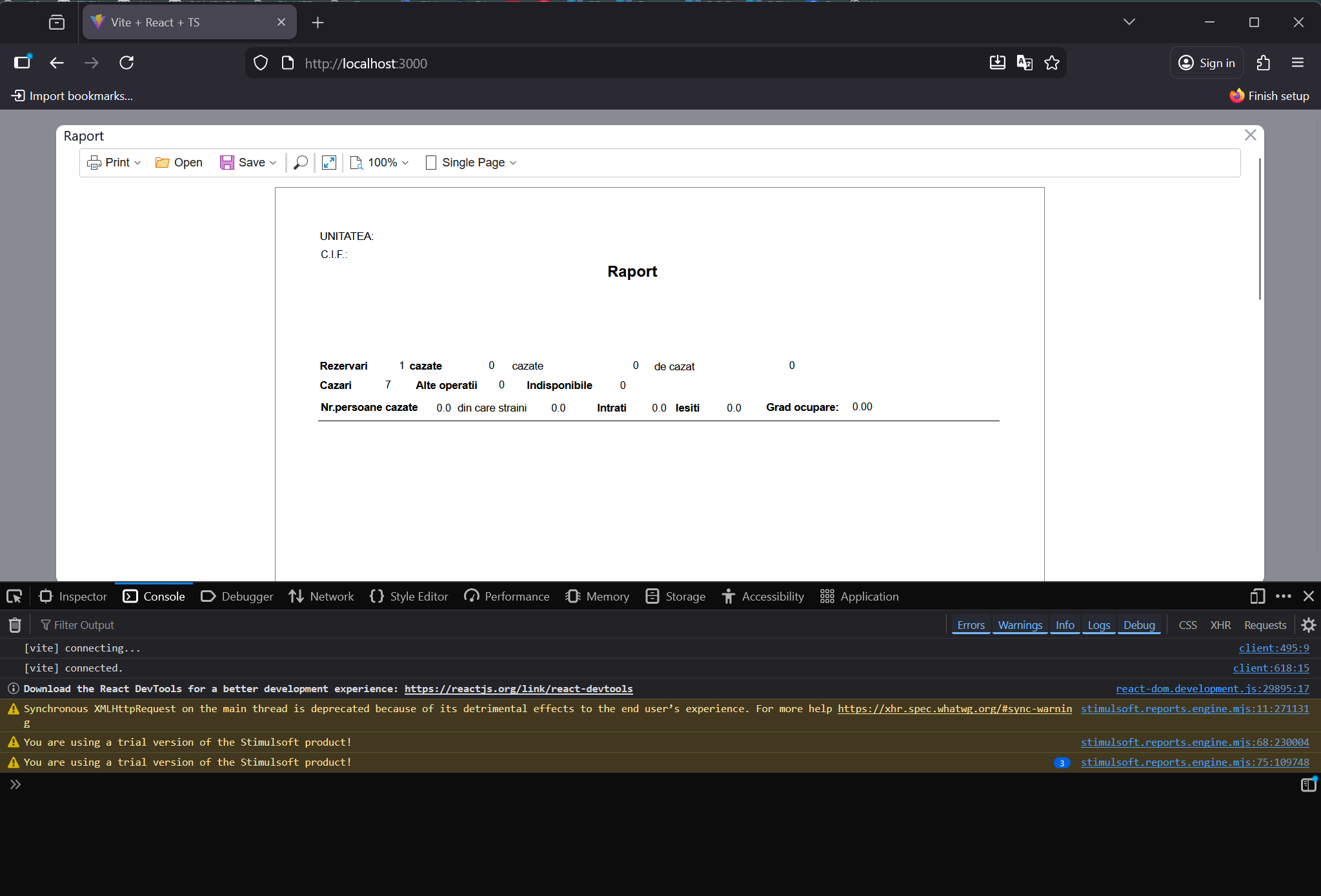Toggle the Warnings console filter
Viewport: 1321px width, 896px height.
[1020, 624]
